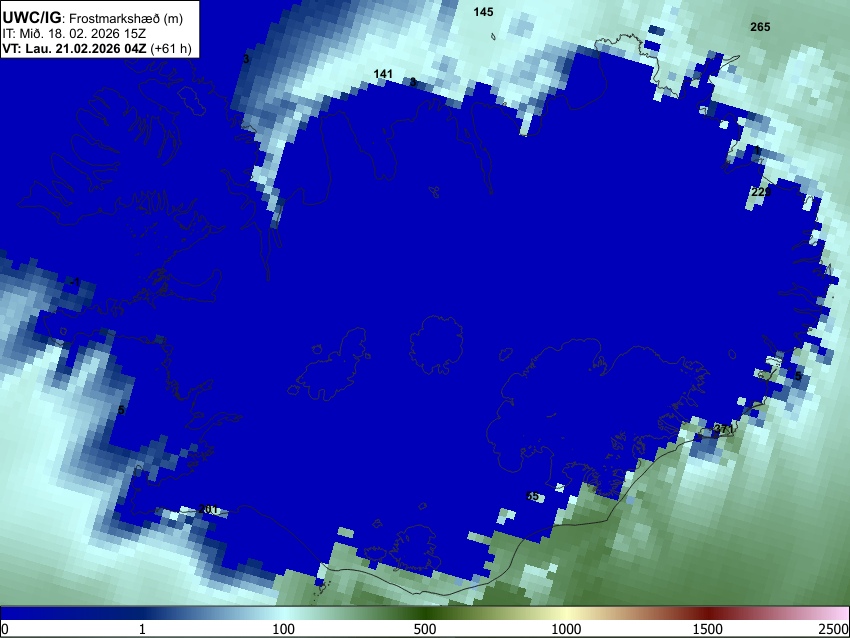The width and height of the screenshot is (850, 638).
Task: Click the color scale label 1
Action: click(142, 629)
